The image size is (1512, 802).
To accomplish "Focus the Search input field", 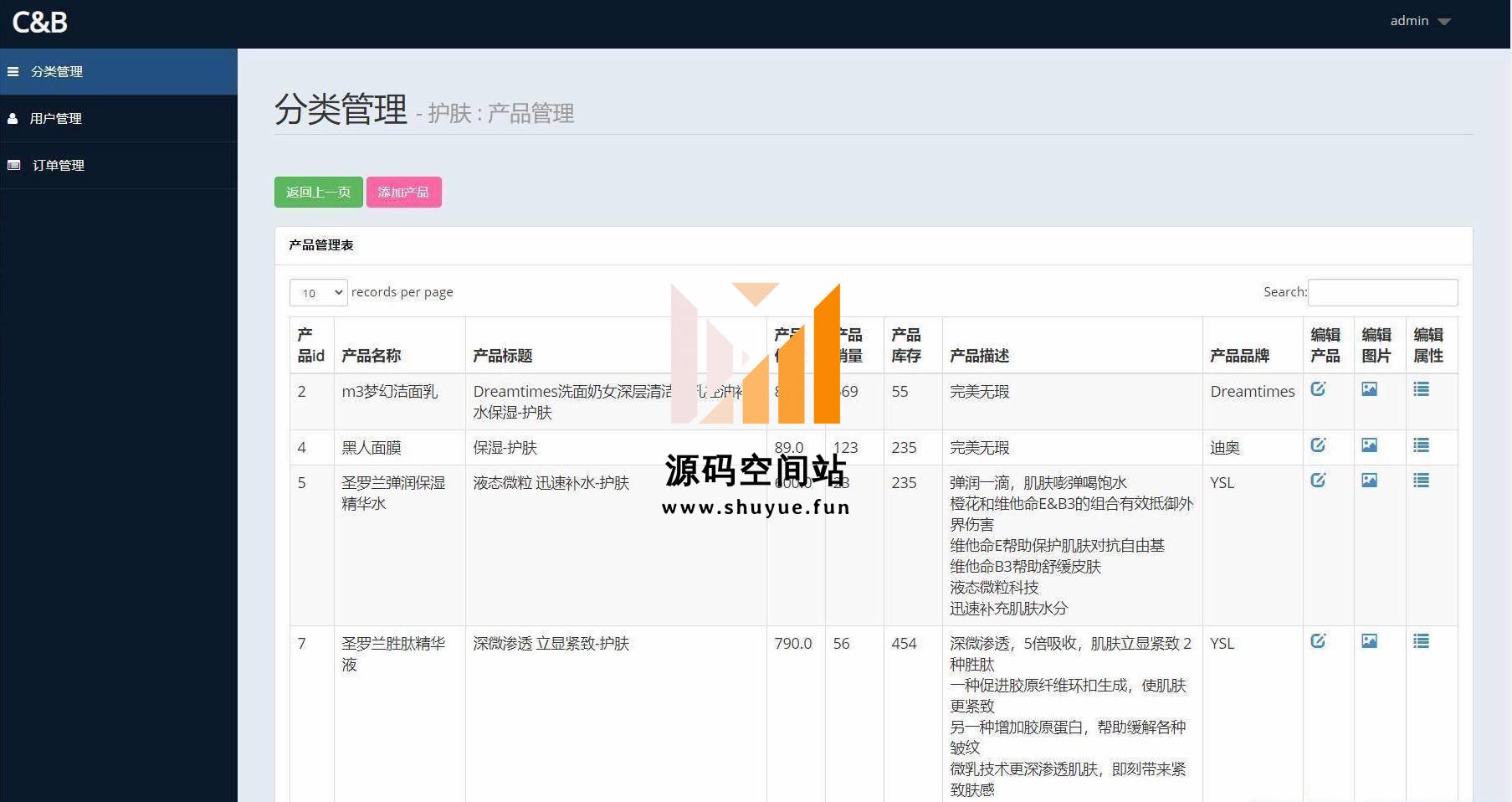I will (1382, 292).
